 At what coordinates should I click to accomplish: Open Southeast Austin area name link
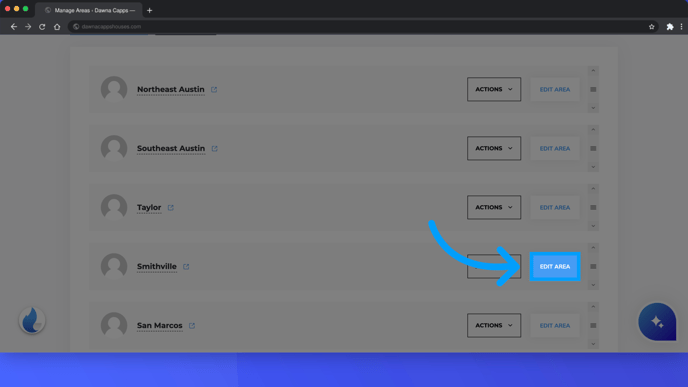(171, 148)
